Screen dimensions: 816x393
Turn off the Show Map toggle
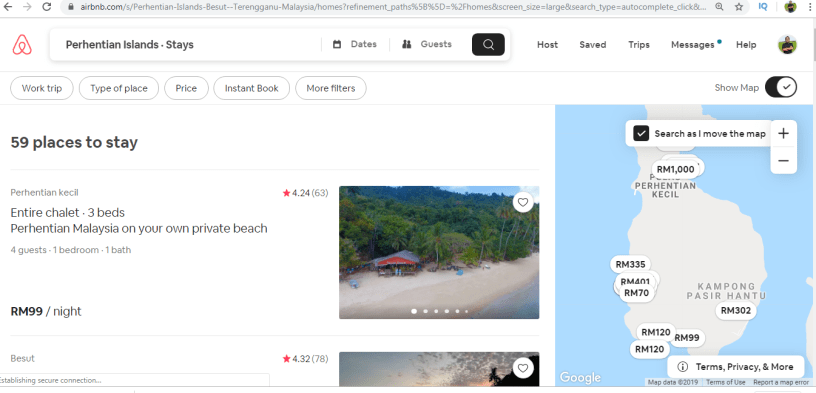tap(781, 87)
